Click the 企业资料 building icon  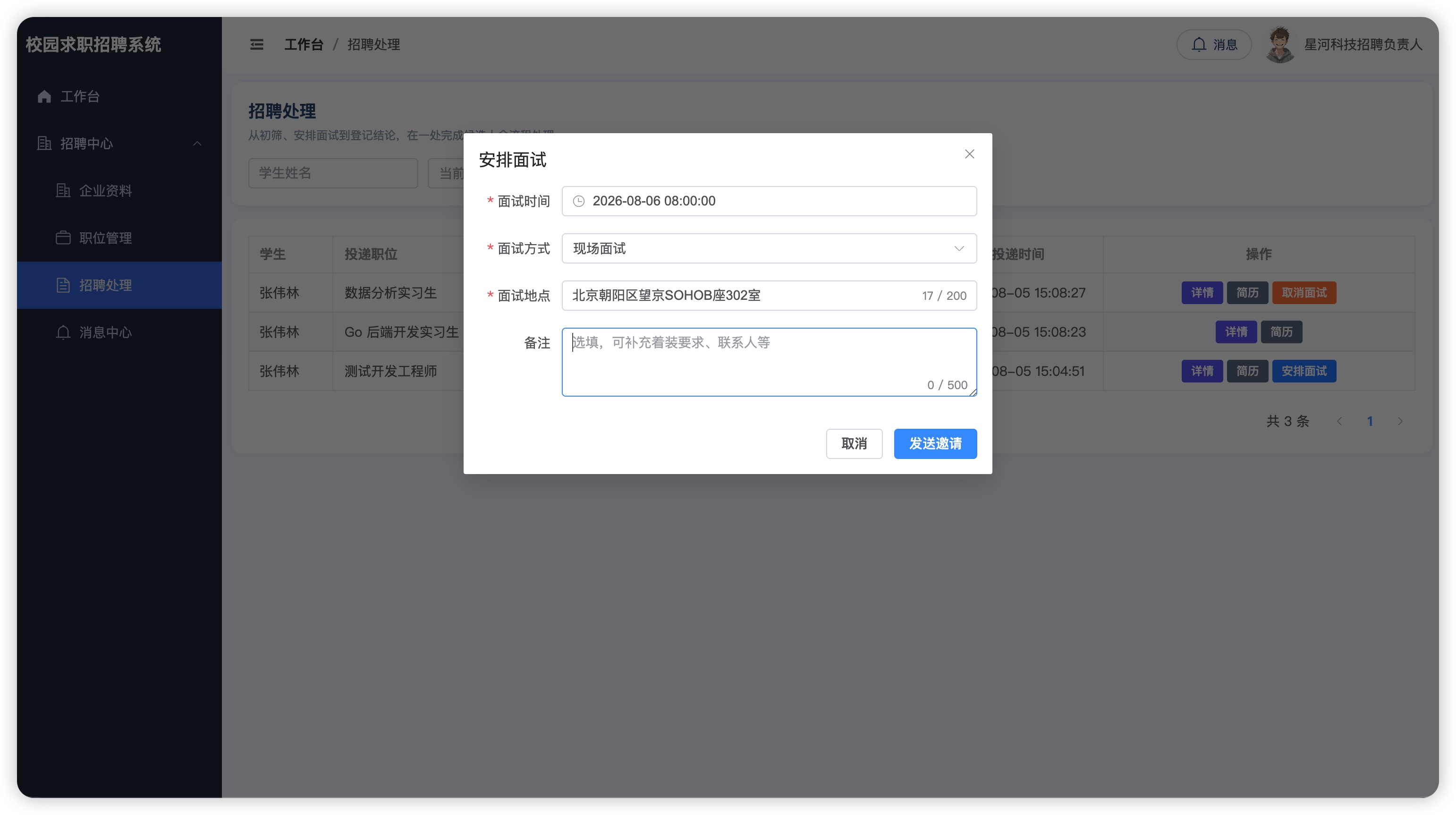(x=63, y=191)
